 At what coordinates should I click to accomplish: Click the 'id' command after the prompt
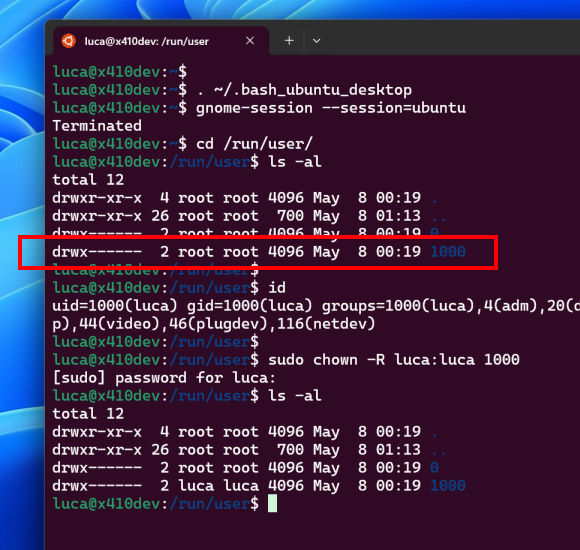(277, 288)
